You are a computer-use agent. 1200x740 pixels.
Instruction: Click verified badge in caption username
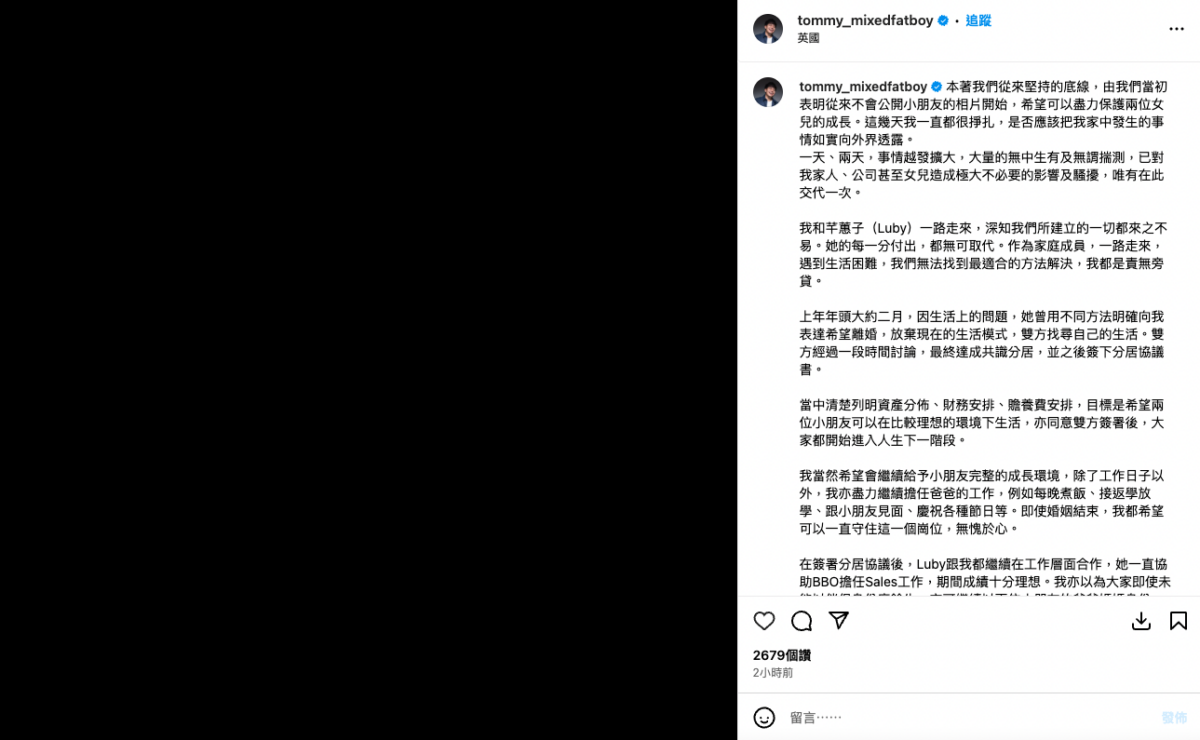(x=936, y=87)
